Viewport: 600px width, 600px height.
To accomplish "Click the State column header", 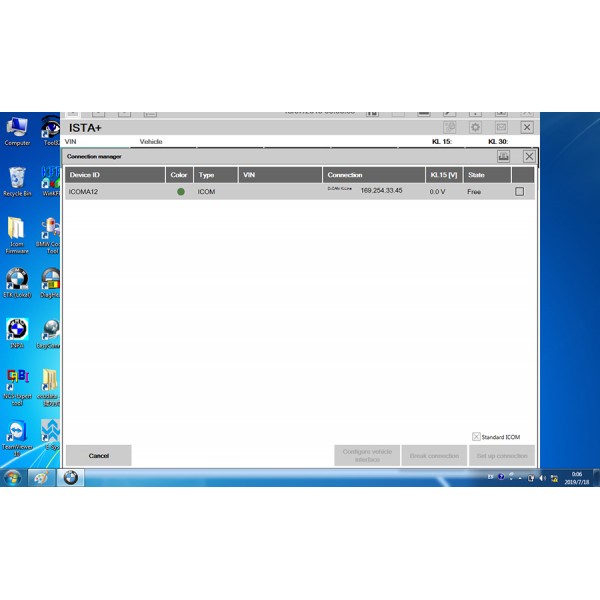I will coord(487,175).
